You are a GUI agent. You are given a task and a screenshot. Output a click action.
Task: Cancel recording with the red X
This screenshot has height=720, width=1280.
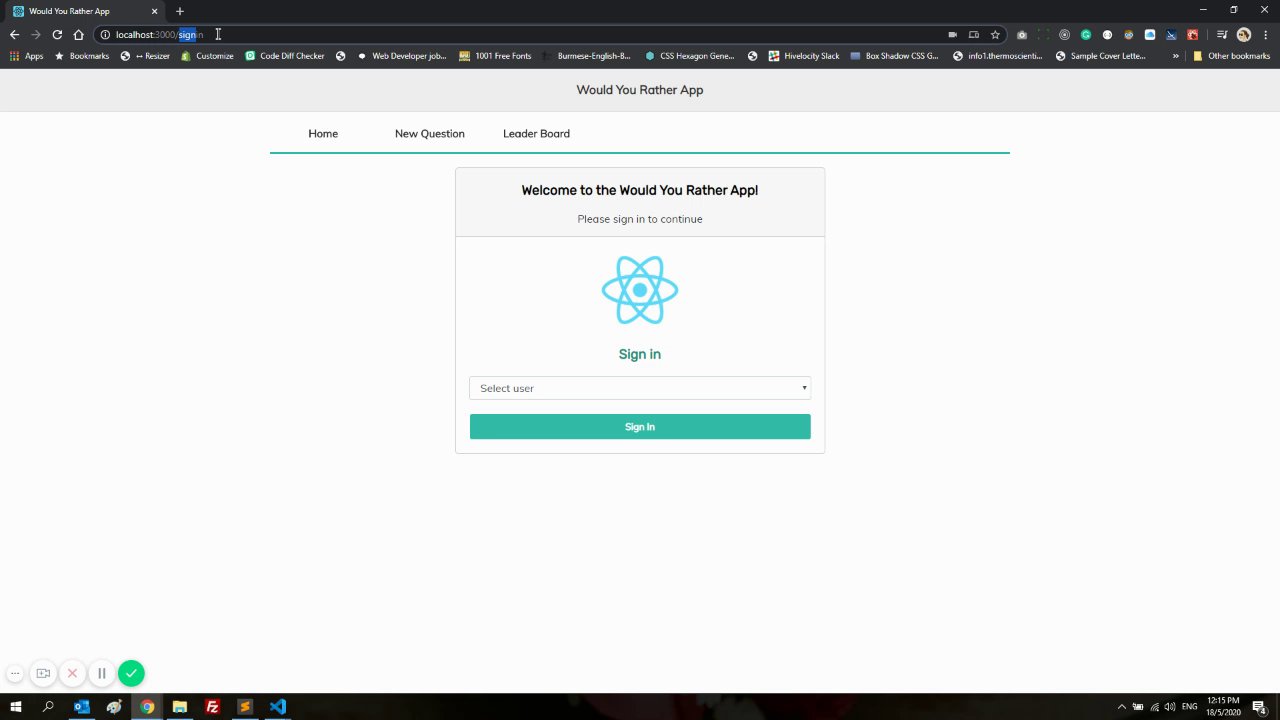pos(72,674)
